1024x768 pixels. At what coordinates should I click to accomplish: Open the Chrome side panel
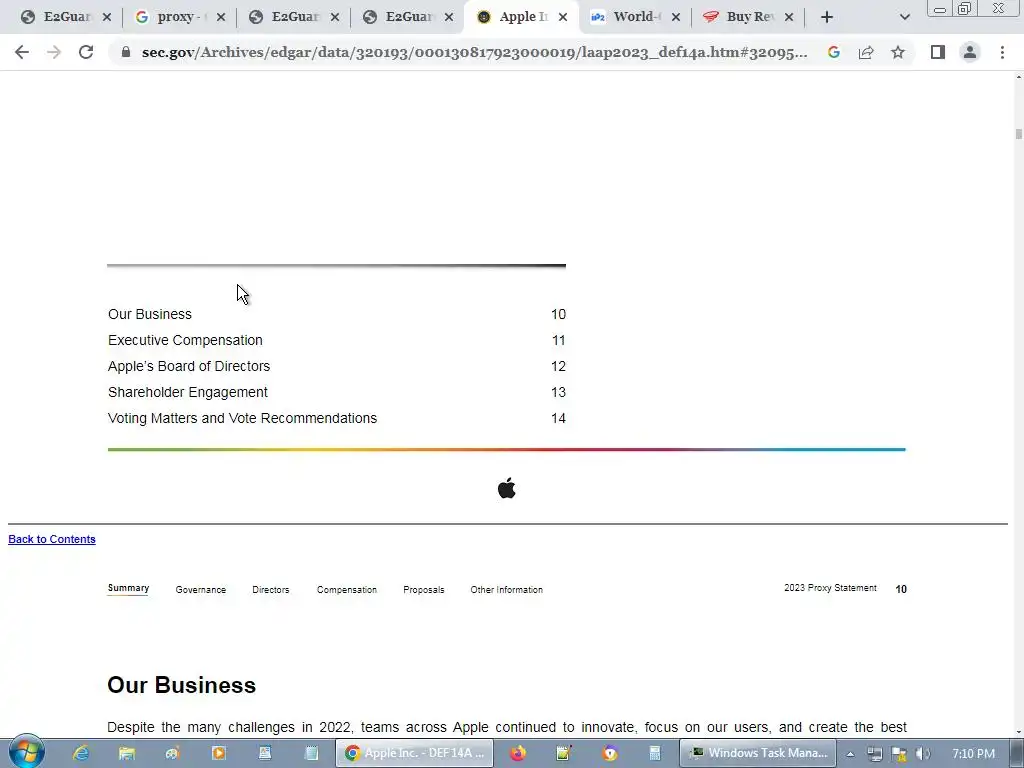point(938,52)
